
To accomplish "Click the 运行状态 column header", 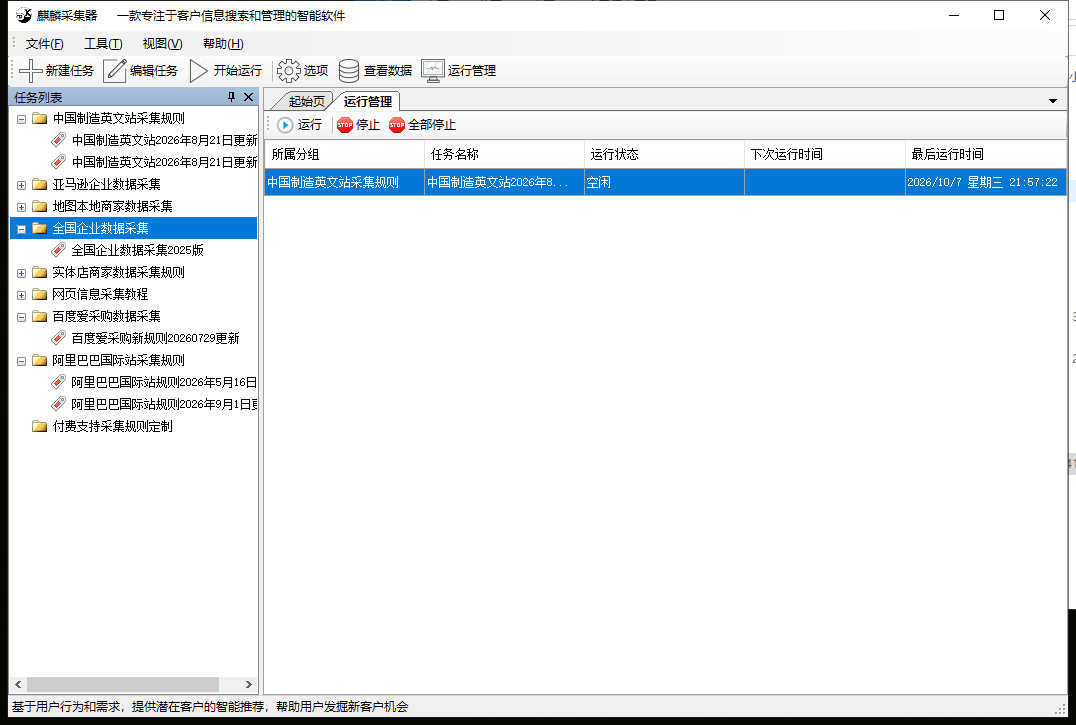I will coord(664,154).
